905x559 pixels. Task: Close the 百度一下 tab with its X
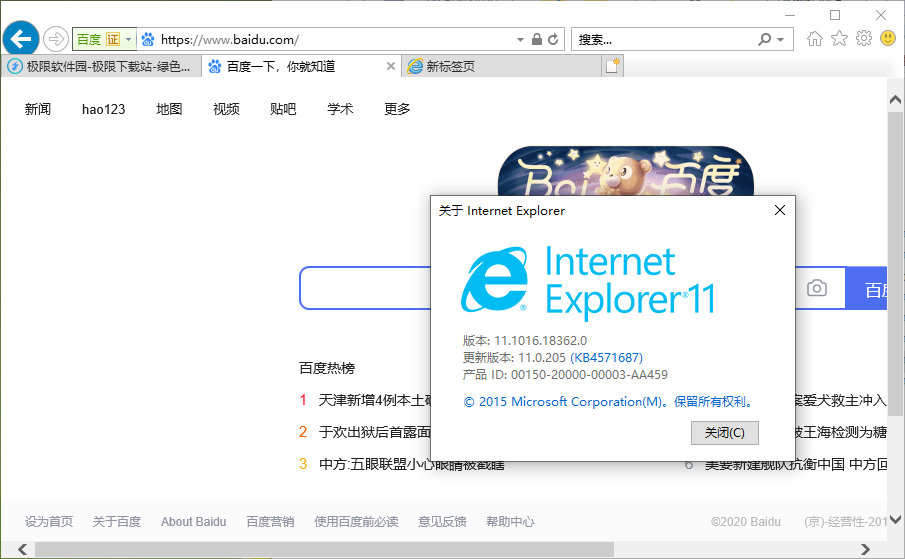point(391,66)
